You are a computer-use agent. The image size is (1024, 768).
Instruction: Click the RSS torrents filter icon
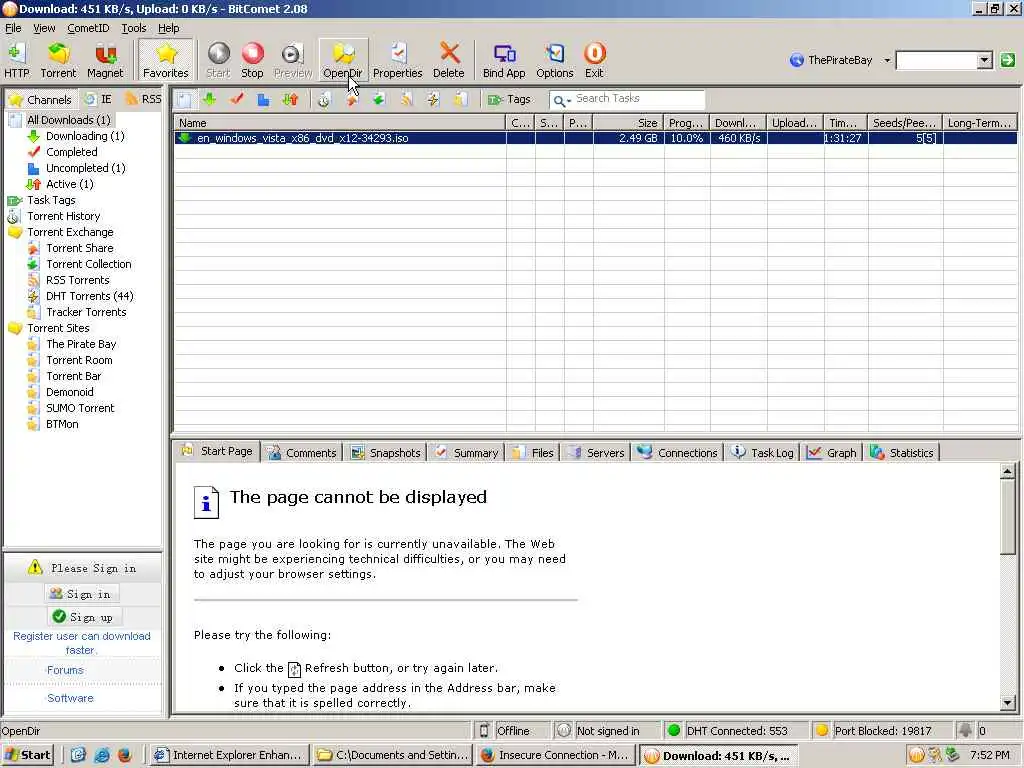[x=406, y=99]
